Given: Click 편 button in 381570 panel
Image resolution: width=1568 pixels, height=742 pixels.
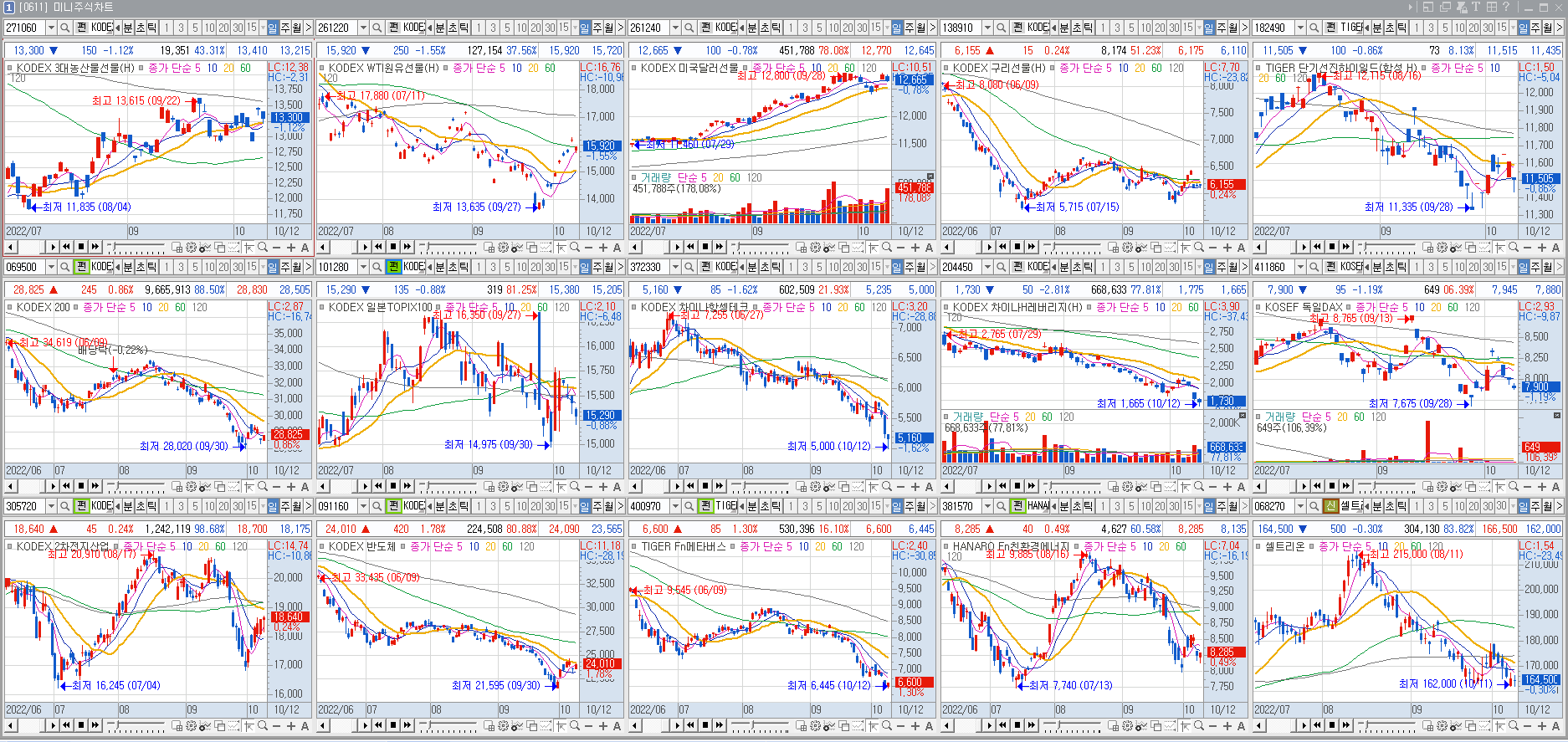Looking at the screenshot, I should tap(1017, 506).
